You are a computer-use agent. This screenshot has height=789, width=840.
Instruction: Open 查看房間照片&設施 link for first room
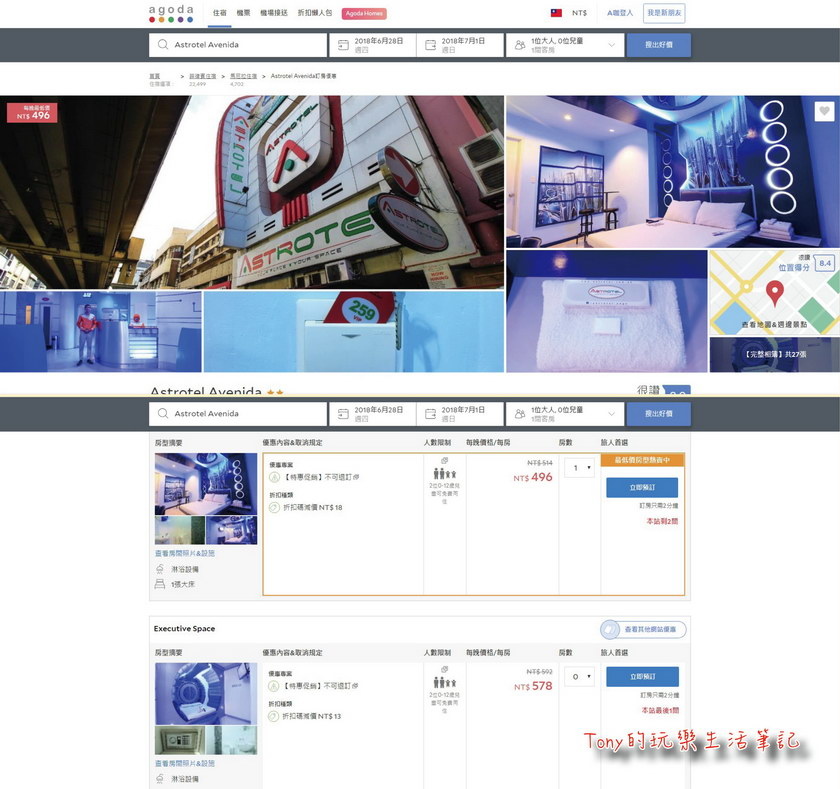coord(185,553)
